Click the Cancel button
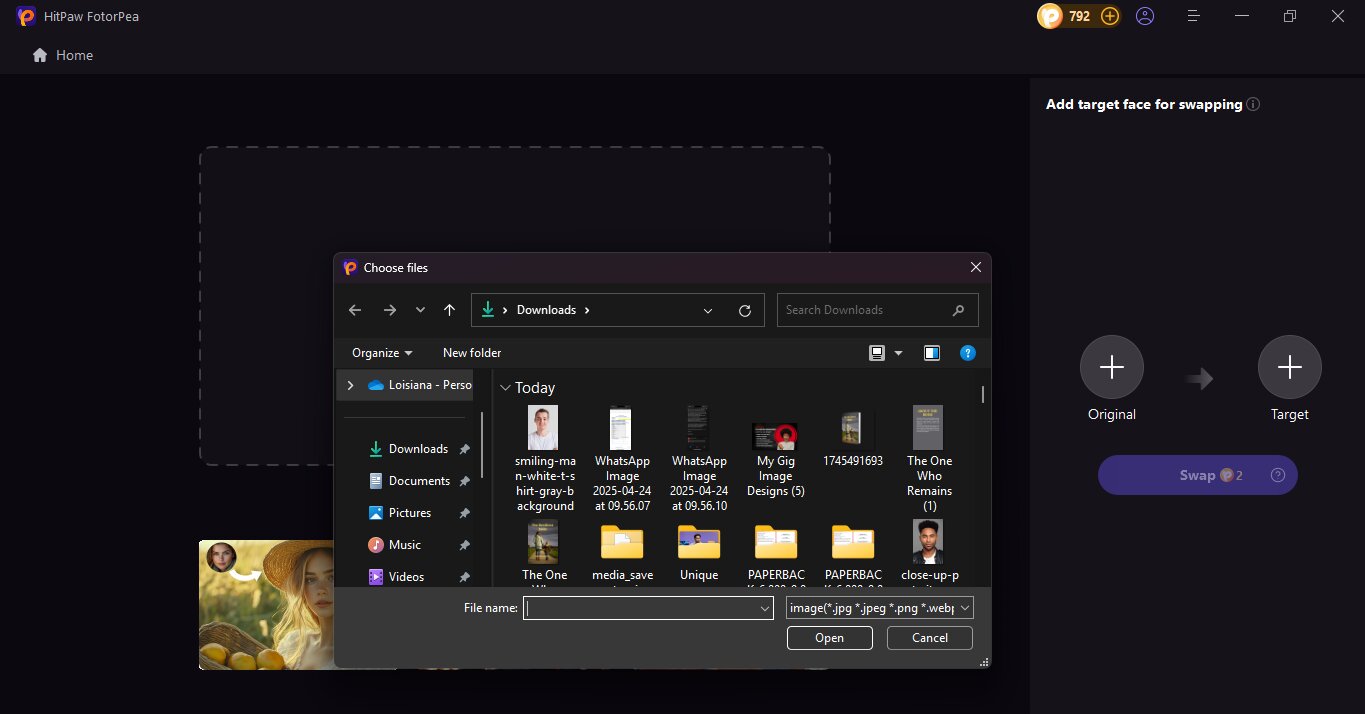Viewport: 1365px width, 714px height. tap(929, 638)
